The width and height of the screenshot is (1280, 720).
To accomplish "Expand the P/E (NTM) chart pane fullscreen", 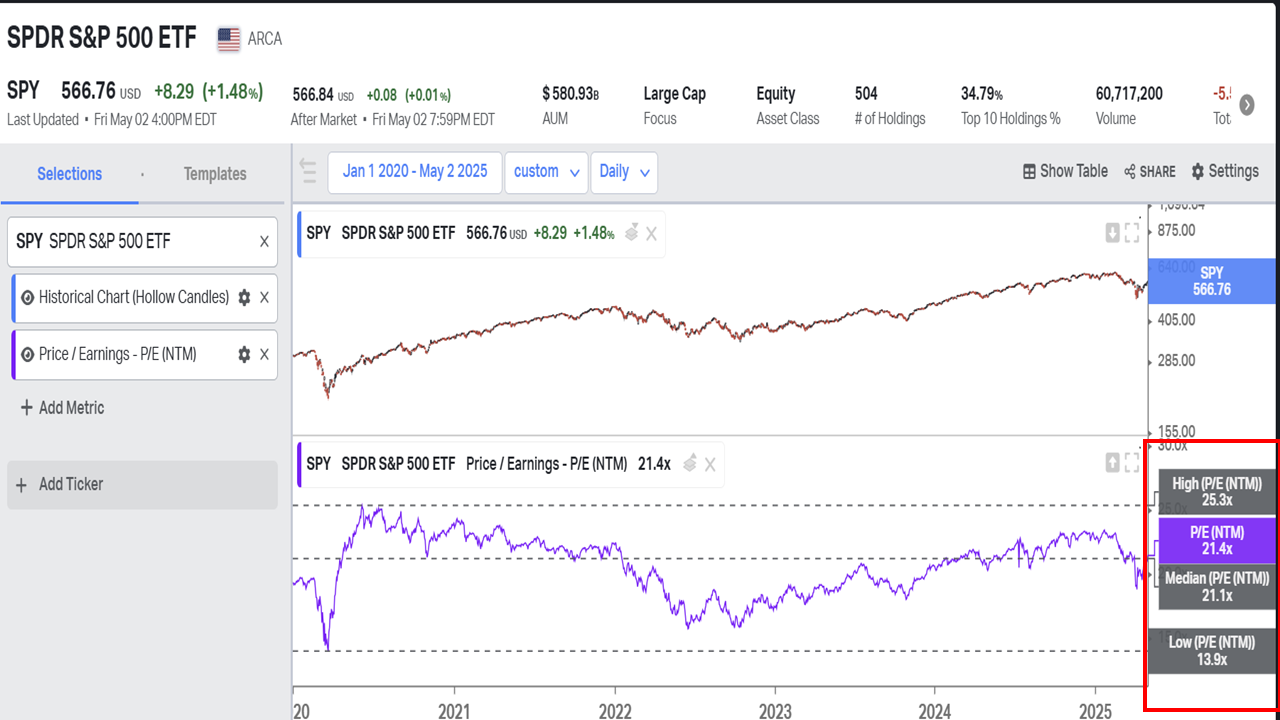I will click(1132, 462).
